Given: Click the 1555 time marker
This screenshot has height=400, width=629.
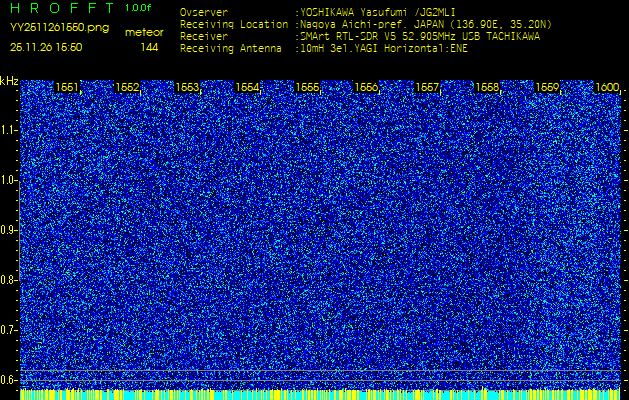Looking at the screenshot, I should tap(307, 87).
